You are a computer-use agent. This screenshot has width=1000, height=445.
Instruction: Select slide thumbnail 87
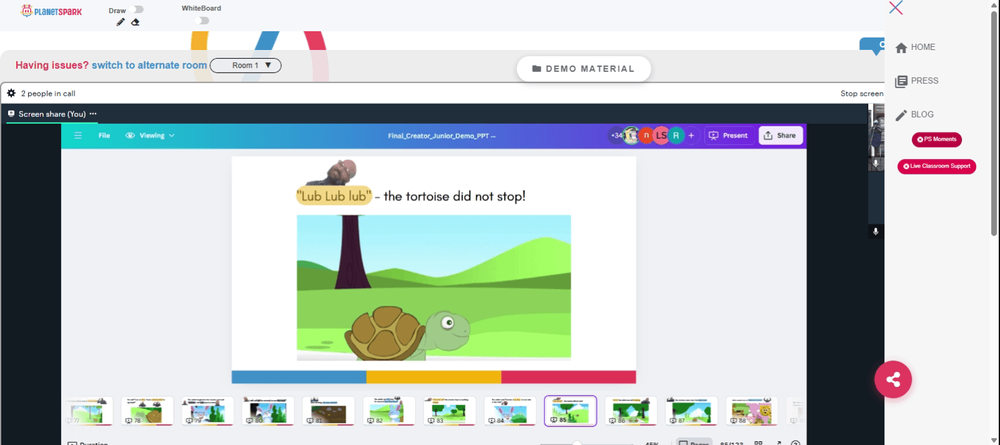[x=691, y=411]
